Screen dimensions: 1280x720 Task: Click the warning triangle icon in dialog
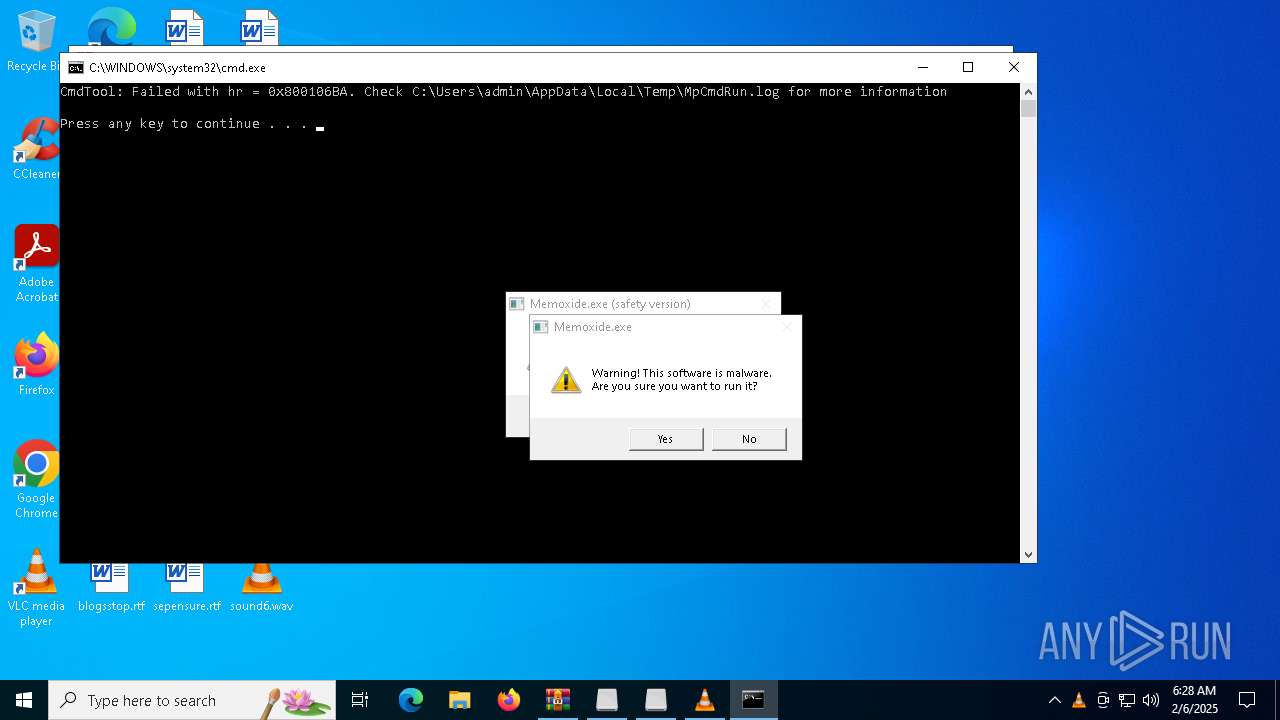click(566, 380)
